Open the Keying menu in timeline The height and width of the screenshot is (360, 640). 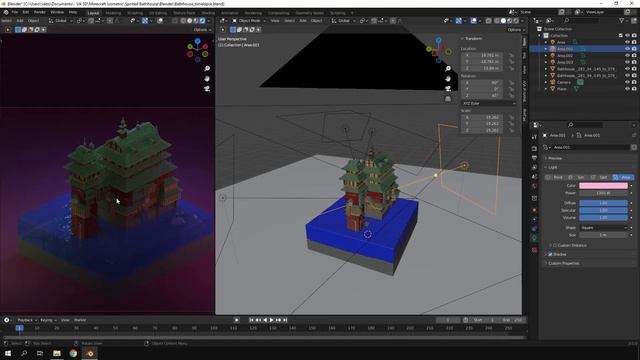[x=48, y=320]
